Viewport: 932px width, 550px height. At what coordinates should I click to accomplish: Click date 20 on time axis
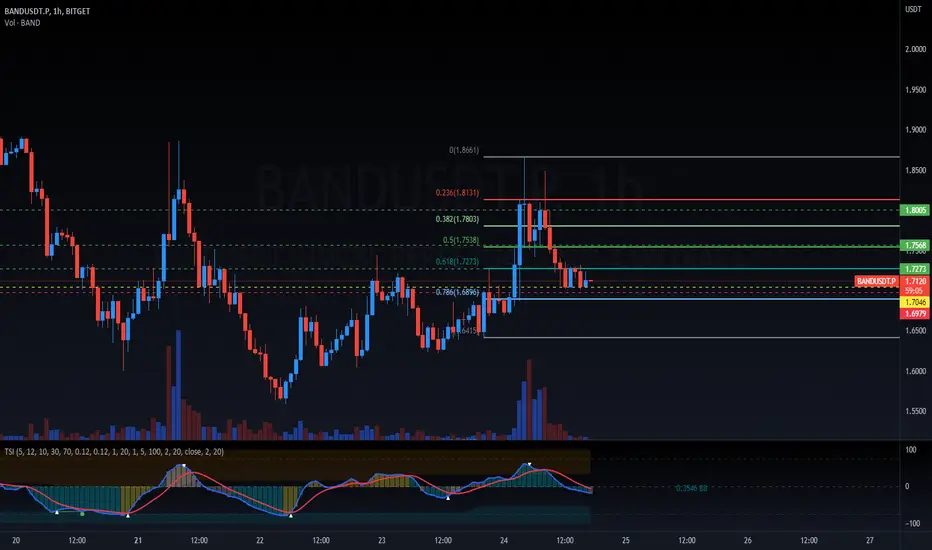[16, 540]
